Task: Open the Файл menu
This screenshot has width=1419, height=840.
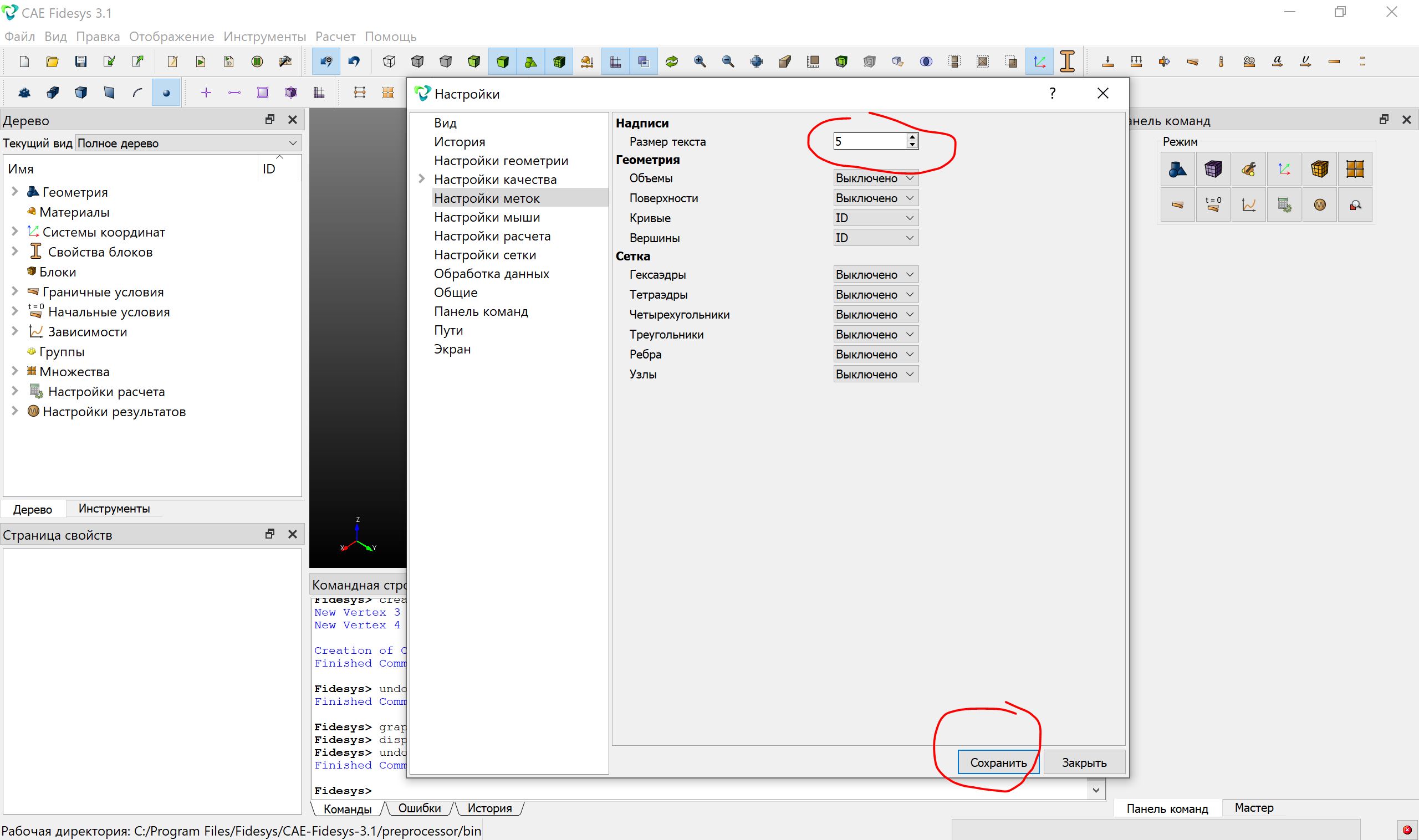Action: 20,36
